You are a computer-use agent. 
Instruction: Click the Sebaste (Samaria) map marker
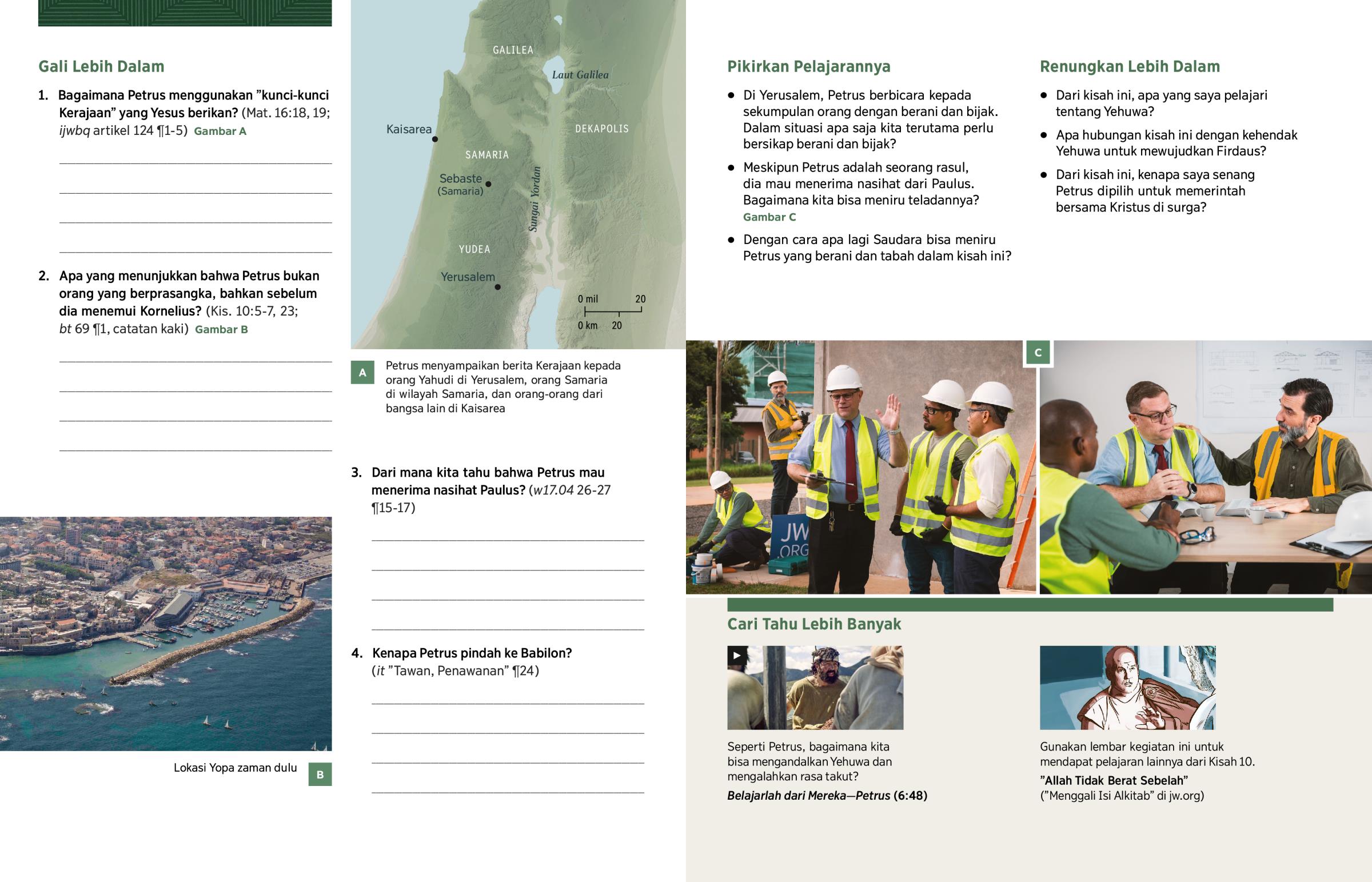488,184
